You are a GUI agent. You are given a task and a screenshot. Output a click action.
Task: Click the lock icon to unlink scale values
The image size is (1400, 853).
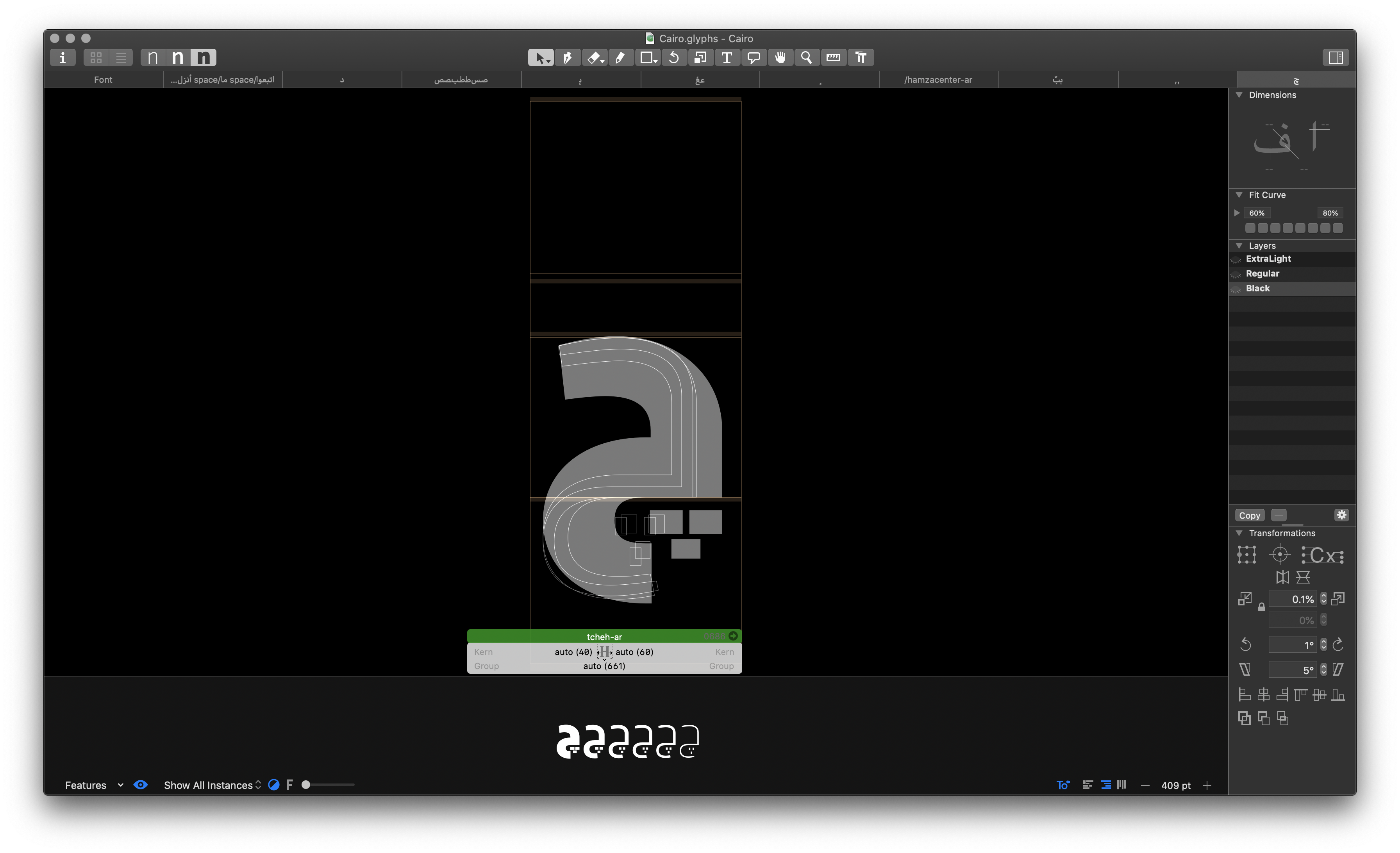tap(1262, 607)
